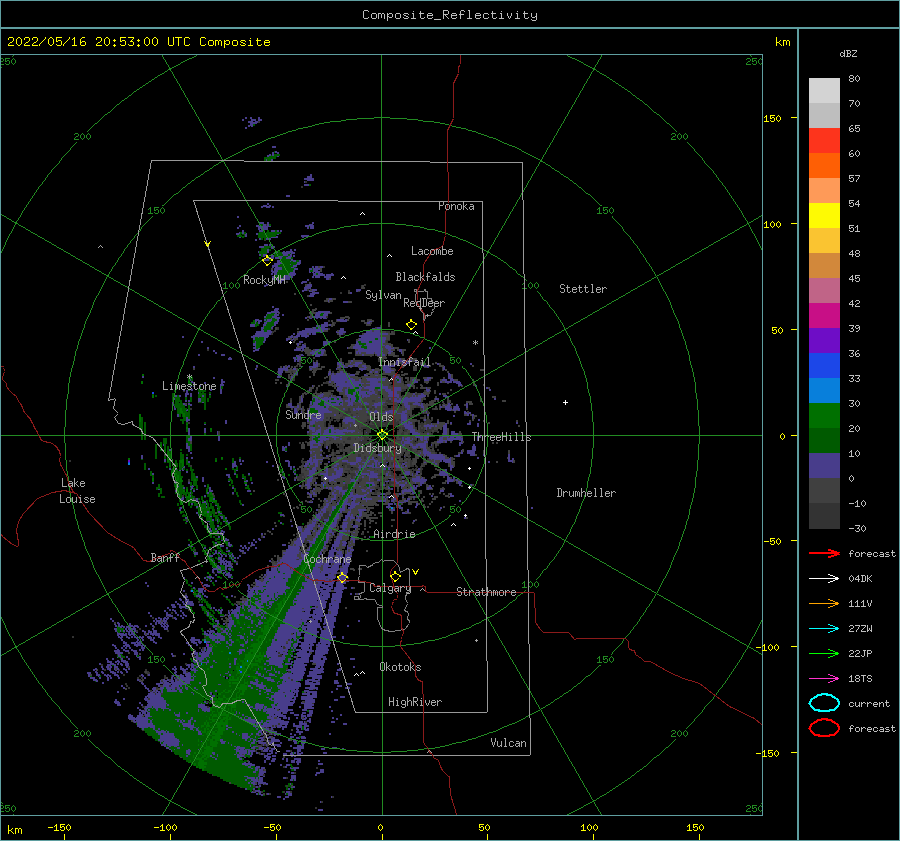The image size is (900, 841).
Task: Click yellow diamond marker near Red Deer
Action: [411, 325]
